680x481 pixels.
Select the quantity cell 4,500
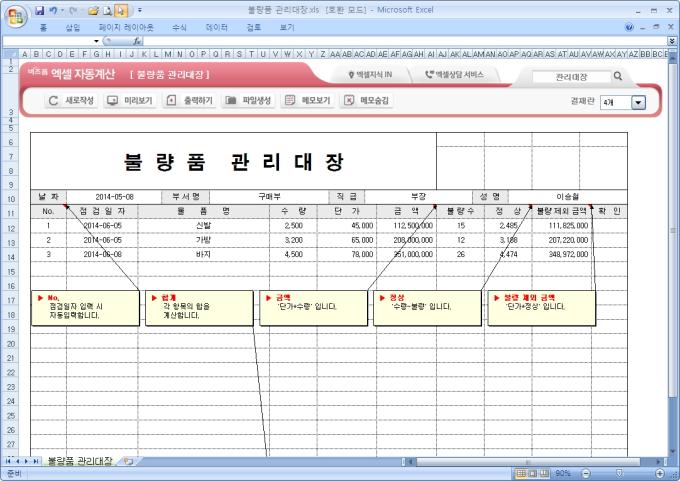coord(293,254)
